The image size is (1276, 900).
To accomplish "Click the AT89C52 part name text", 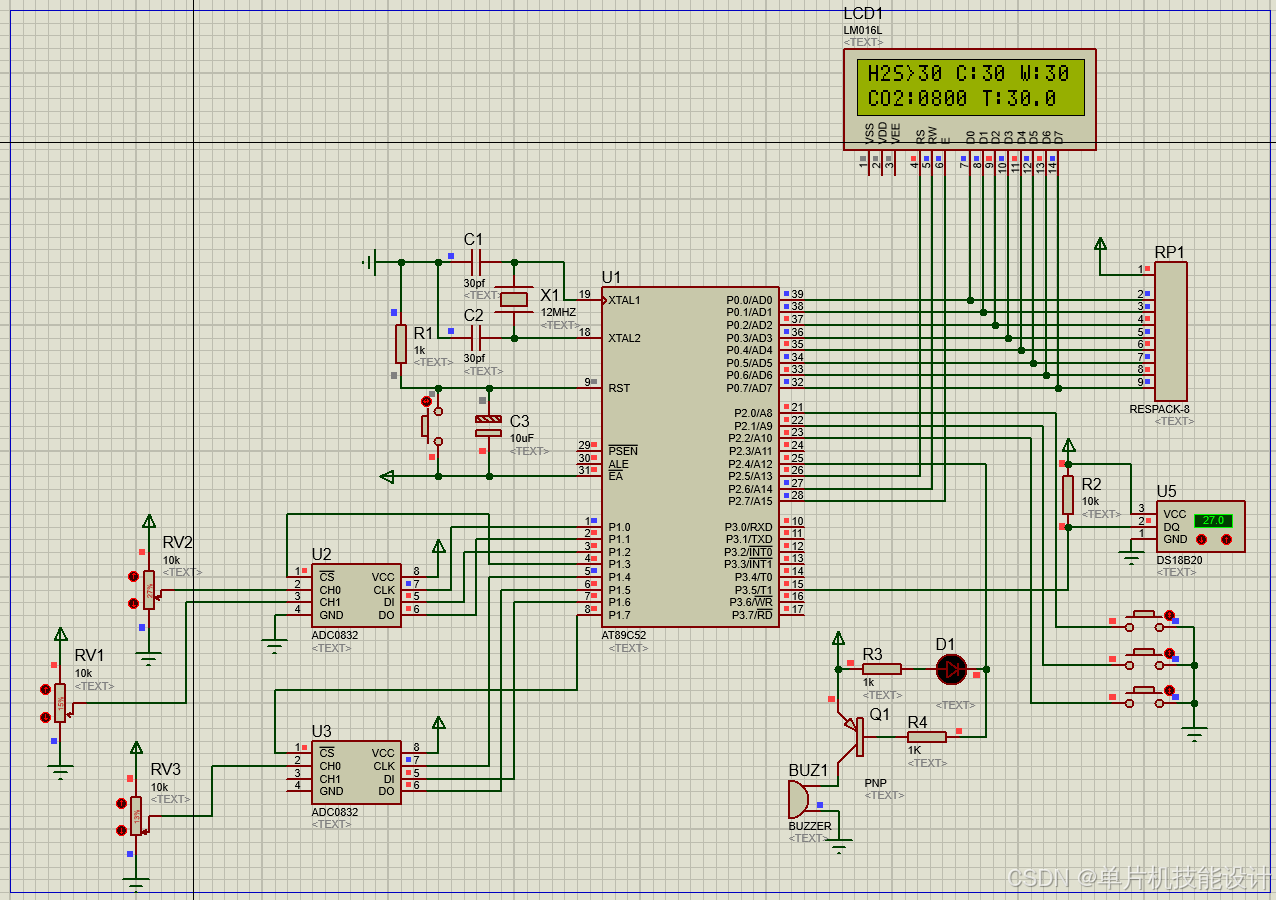I will 624,636.
